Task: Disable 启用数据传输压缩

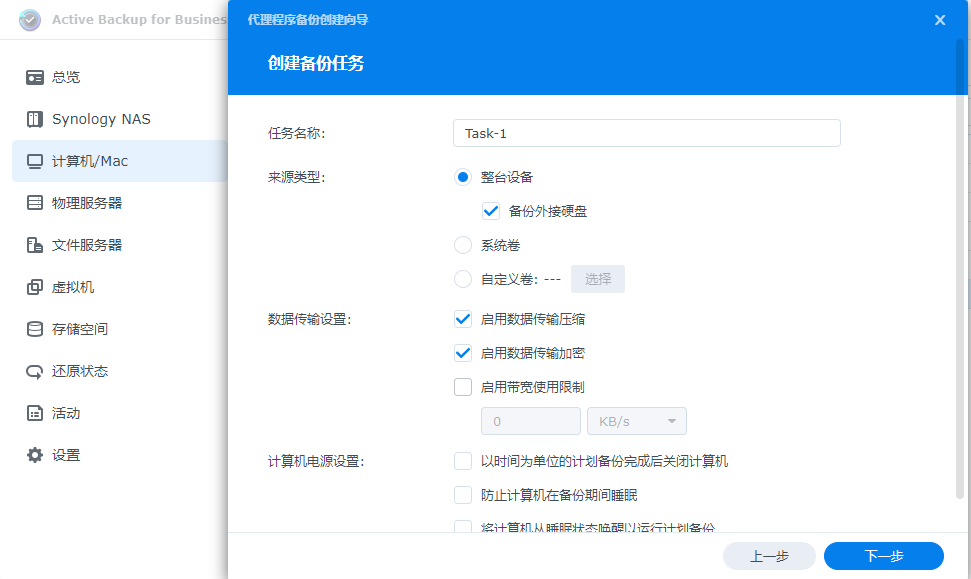Action: point(462,319)
